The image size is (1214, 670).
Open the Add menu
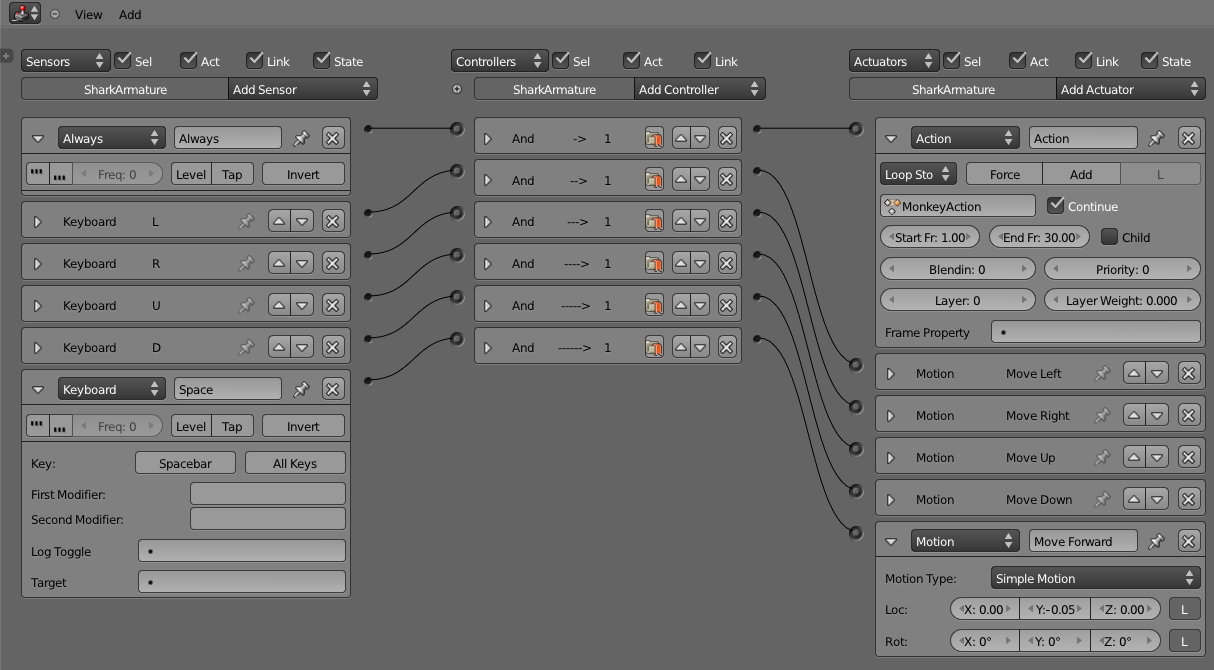129,14
